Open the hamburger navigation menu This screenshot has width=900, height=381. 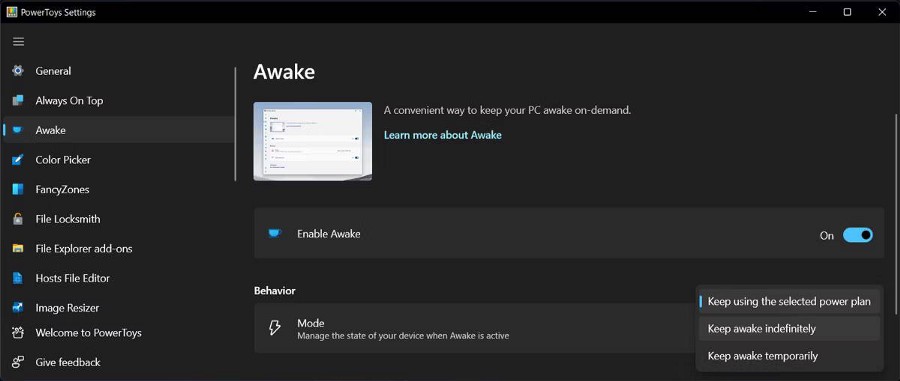(x=18, y=42)
